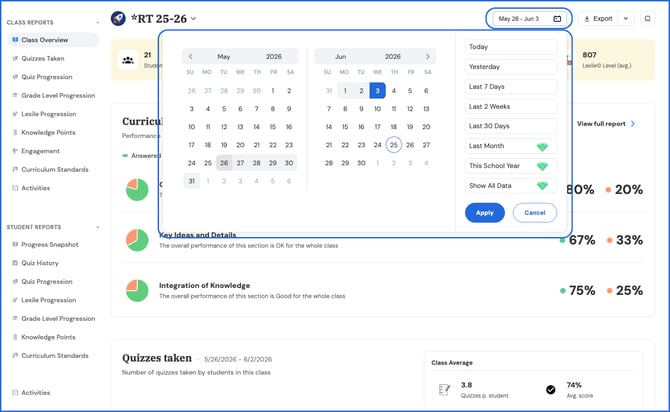The width and height of the screenshot is (670, 412).
Task: Click the Progress Snapshot icon
Action: (15, 244)
